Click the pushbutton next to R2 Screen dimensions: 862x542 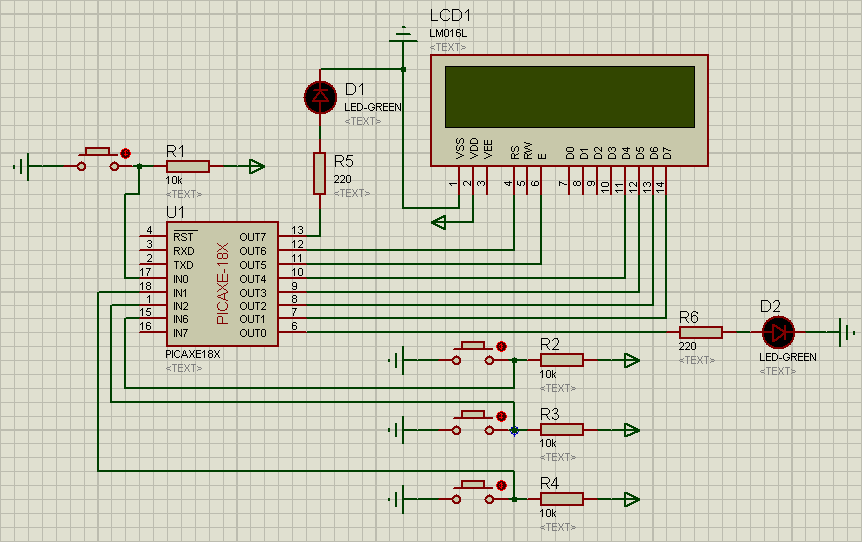[x=473, y=353]
